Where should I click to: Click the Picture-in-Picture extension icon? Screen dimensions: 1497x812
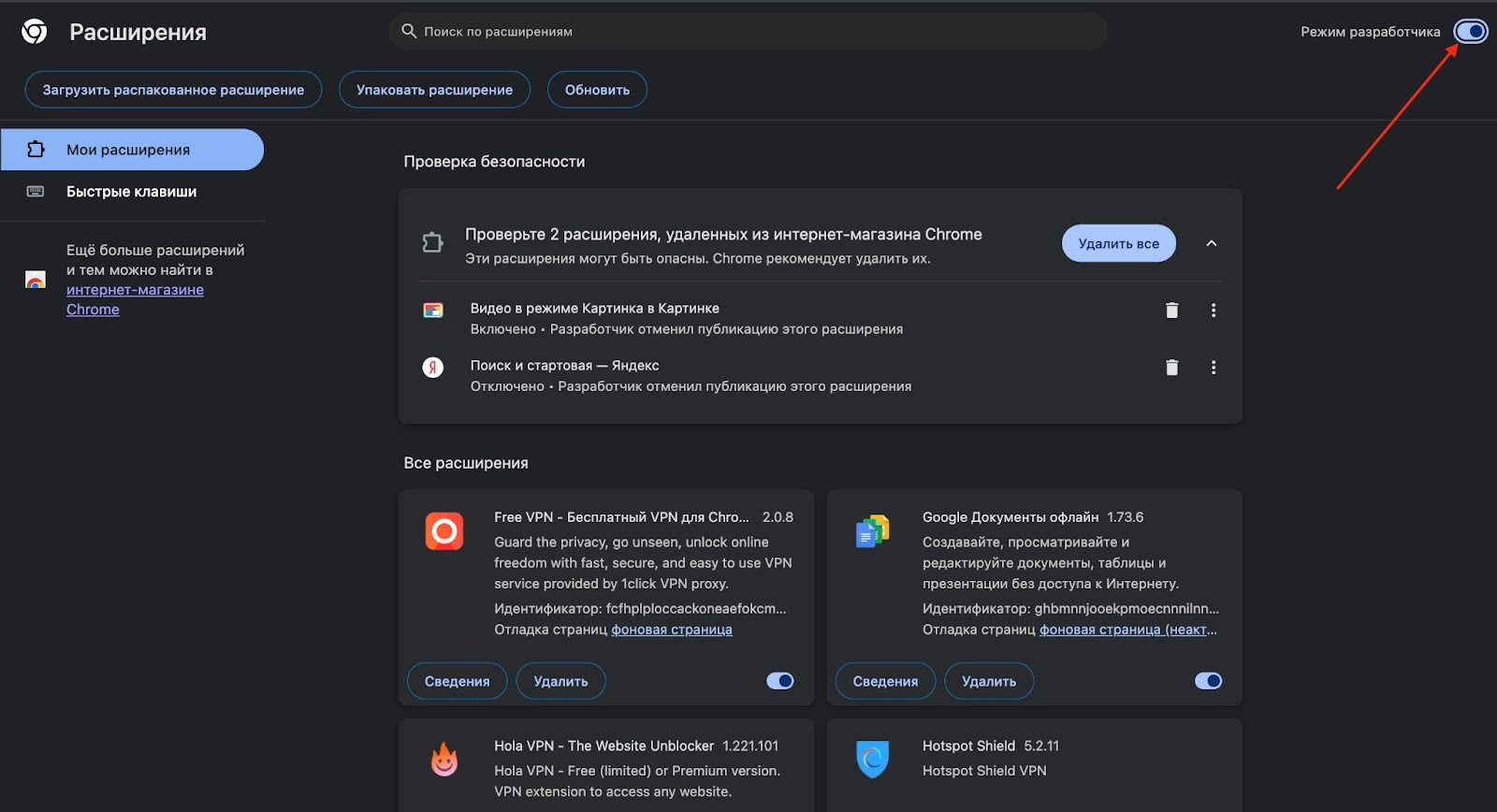[433, 311]
